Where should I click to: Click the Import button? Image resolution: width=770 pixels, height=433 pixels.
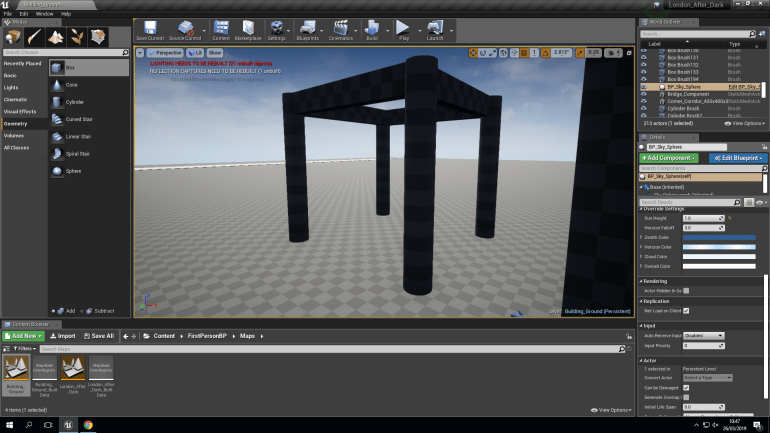63,336
